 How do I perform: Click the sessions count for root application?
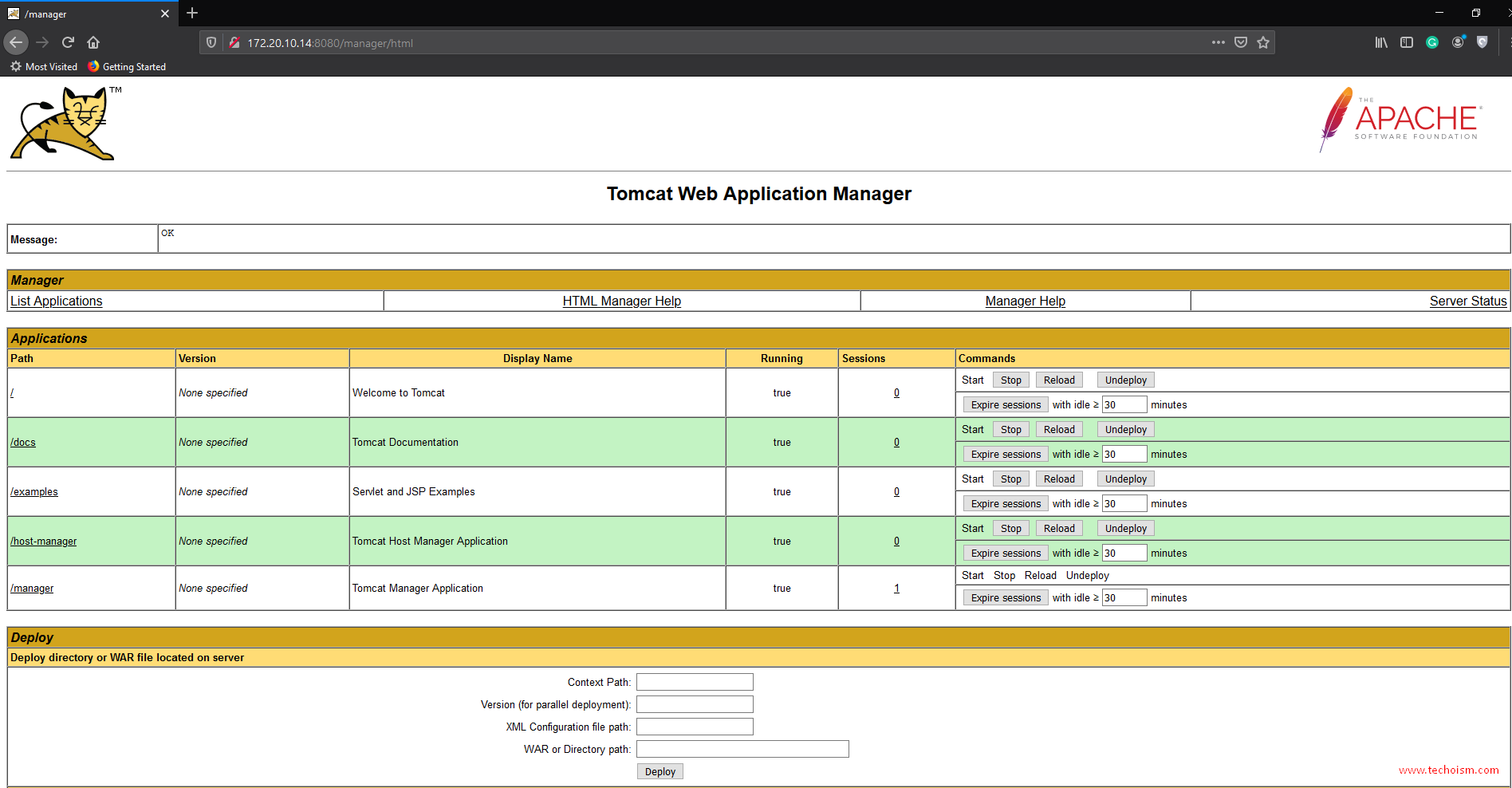coord(896,392)
